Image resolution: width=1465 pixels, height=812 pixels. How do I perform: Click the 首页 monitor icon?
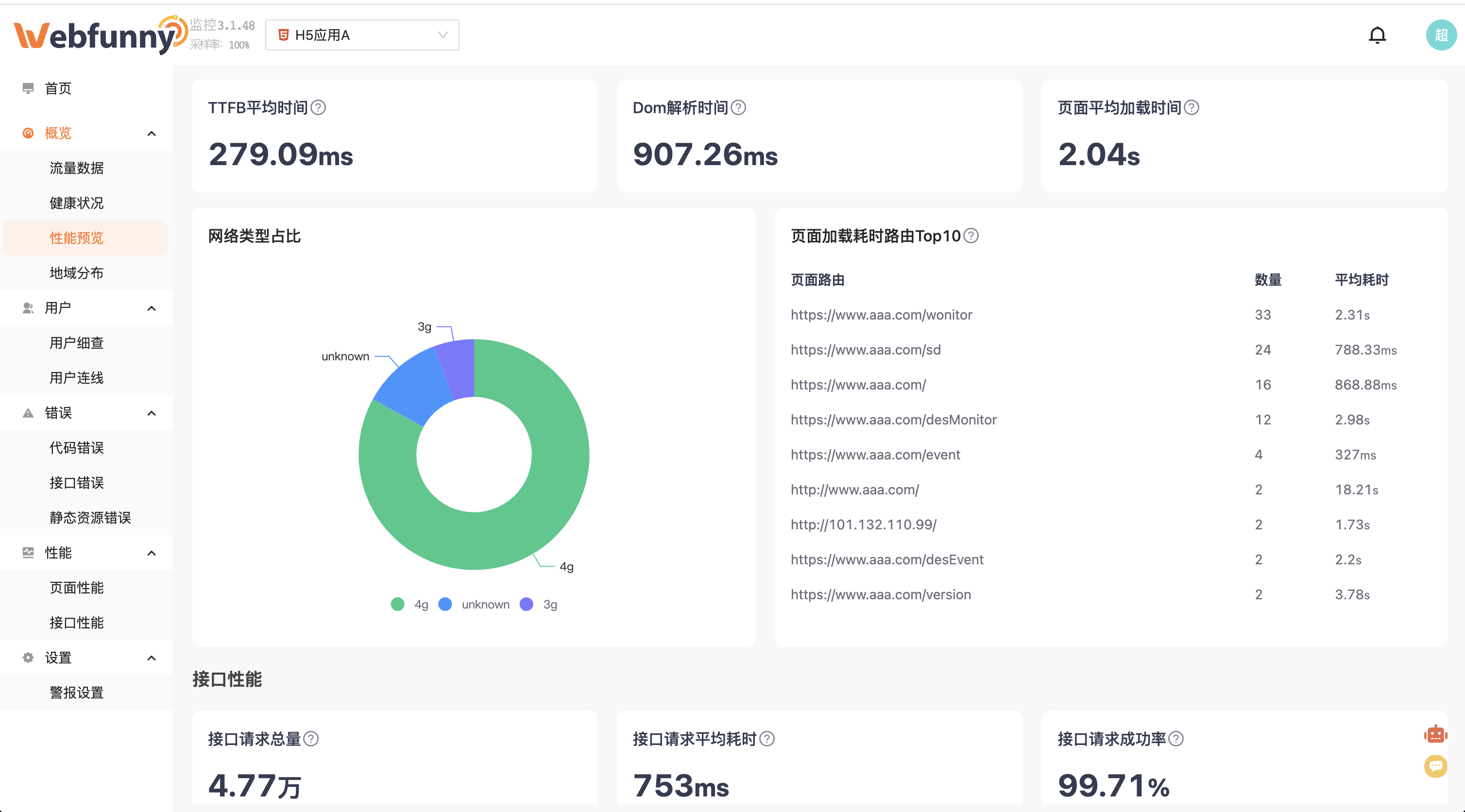click(x=28, y=88)
